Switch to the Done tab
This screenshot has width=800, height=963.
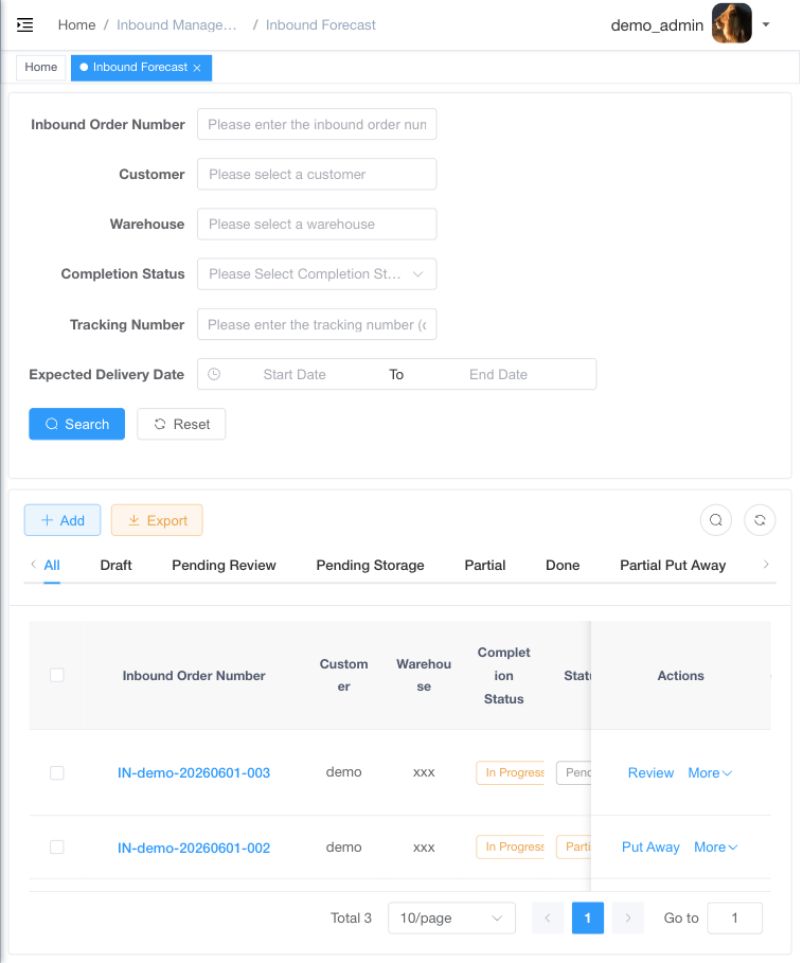click(x=562, y=565)
